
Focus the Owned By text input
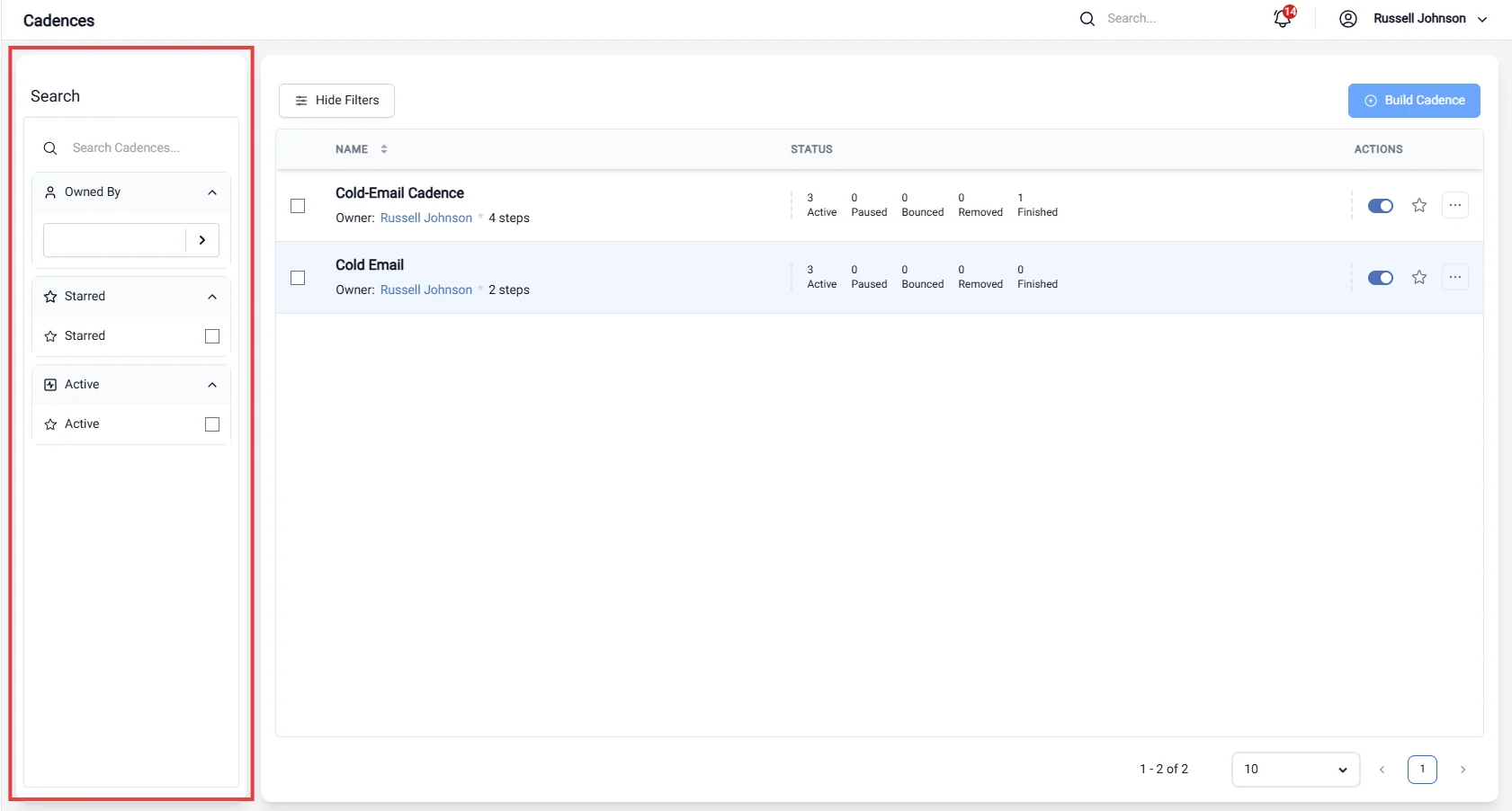(114, 240)
